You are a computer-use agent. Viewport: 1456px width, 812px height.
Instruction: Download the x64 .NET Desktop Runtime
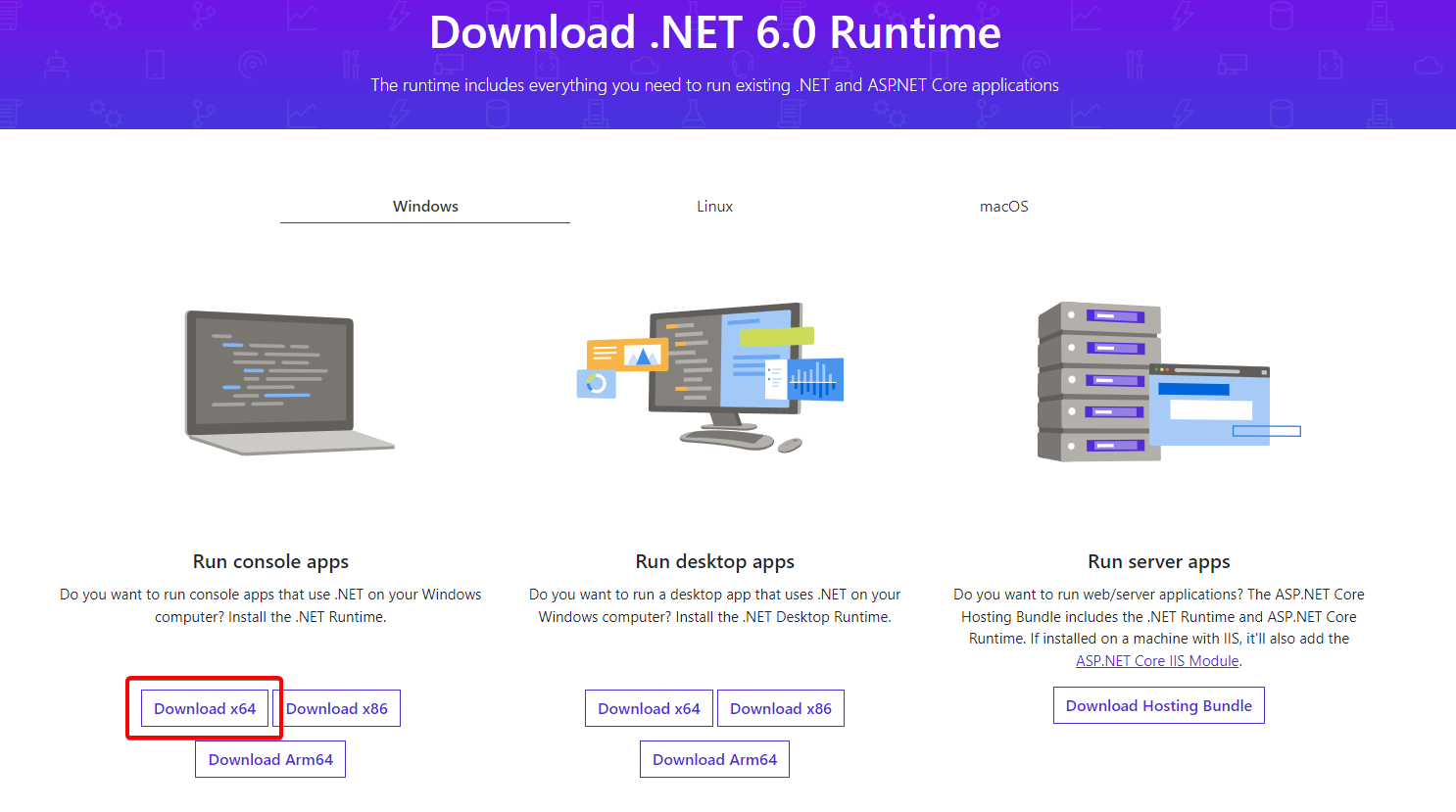pos(649,707)
